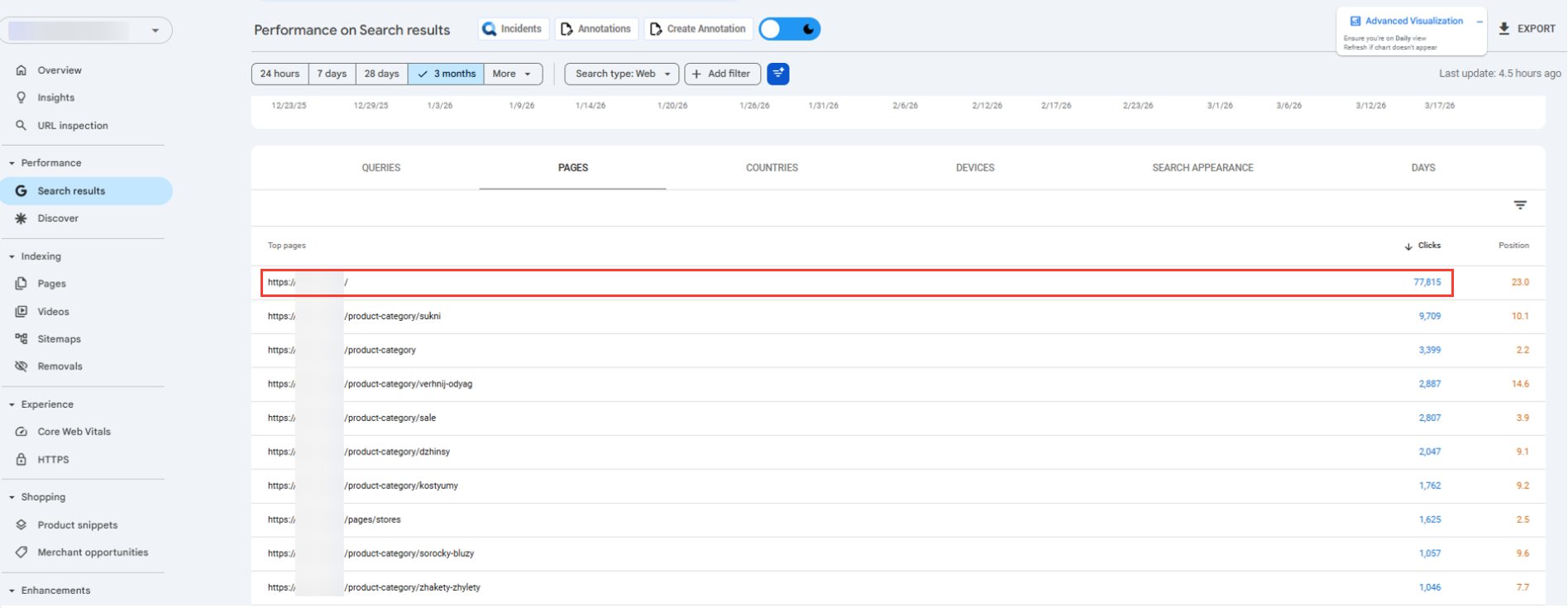This screenshot has width=1568, height=608.
Task: Open the /pages/stores row
Action: tap(898, 519)
